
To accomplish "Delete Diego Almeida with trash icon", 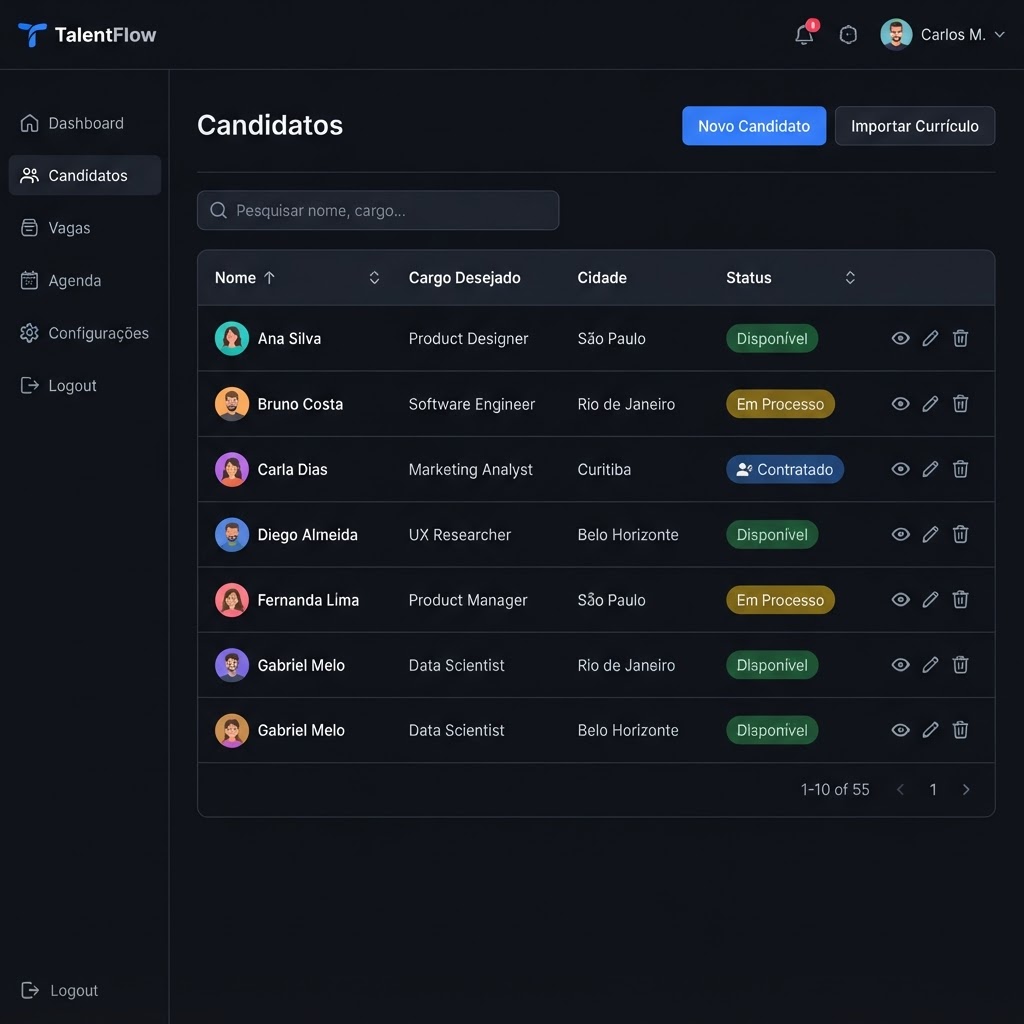I will tap(960, 534).
